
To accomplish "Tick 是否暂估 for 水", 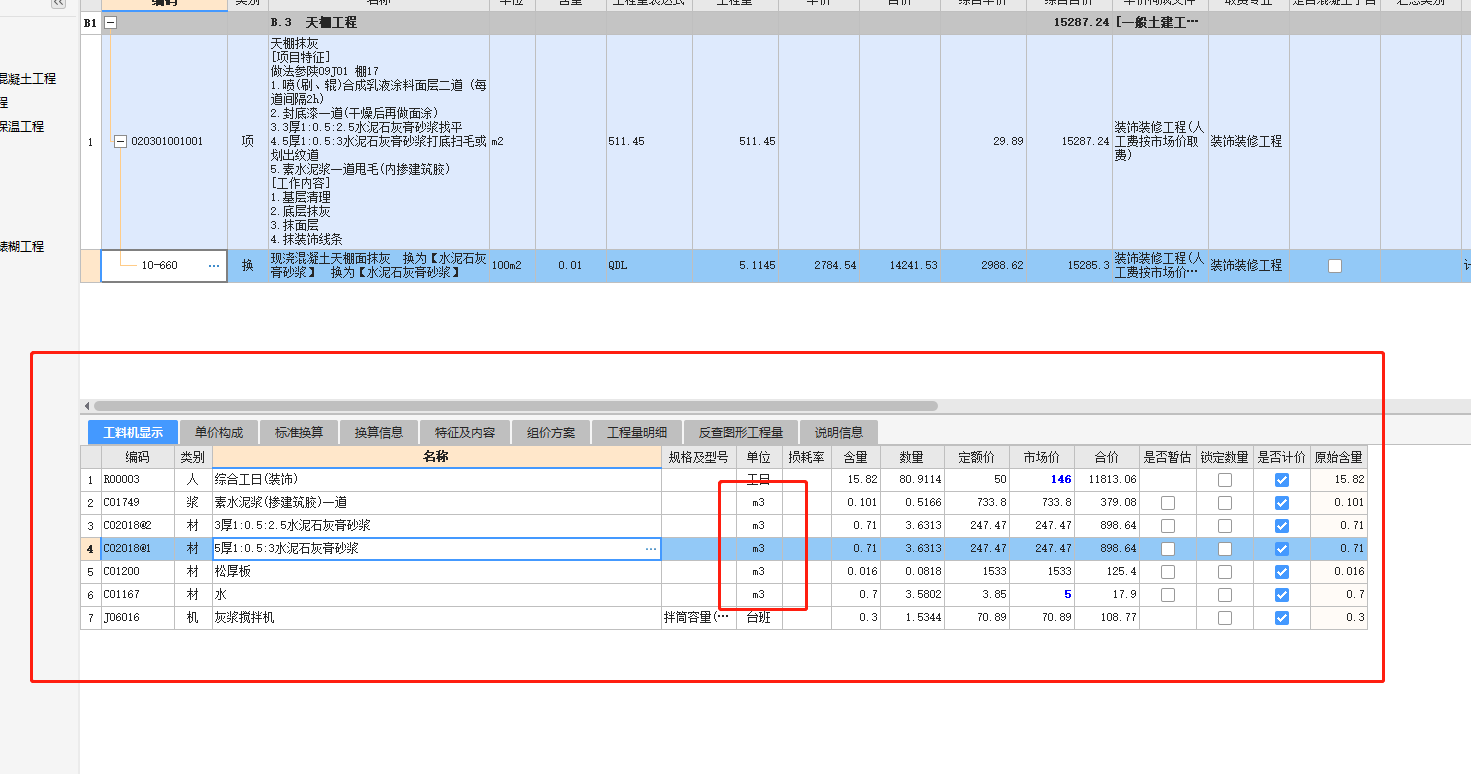I will coord(1168,595).
